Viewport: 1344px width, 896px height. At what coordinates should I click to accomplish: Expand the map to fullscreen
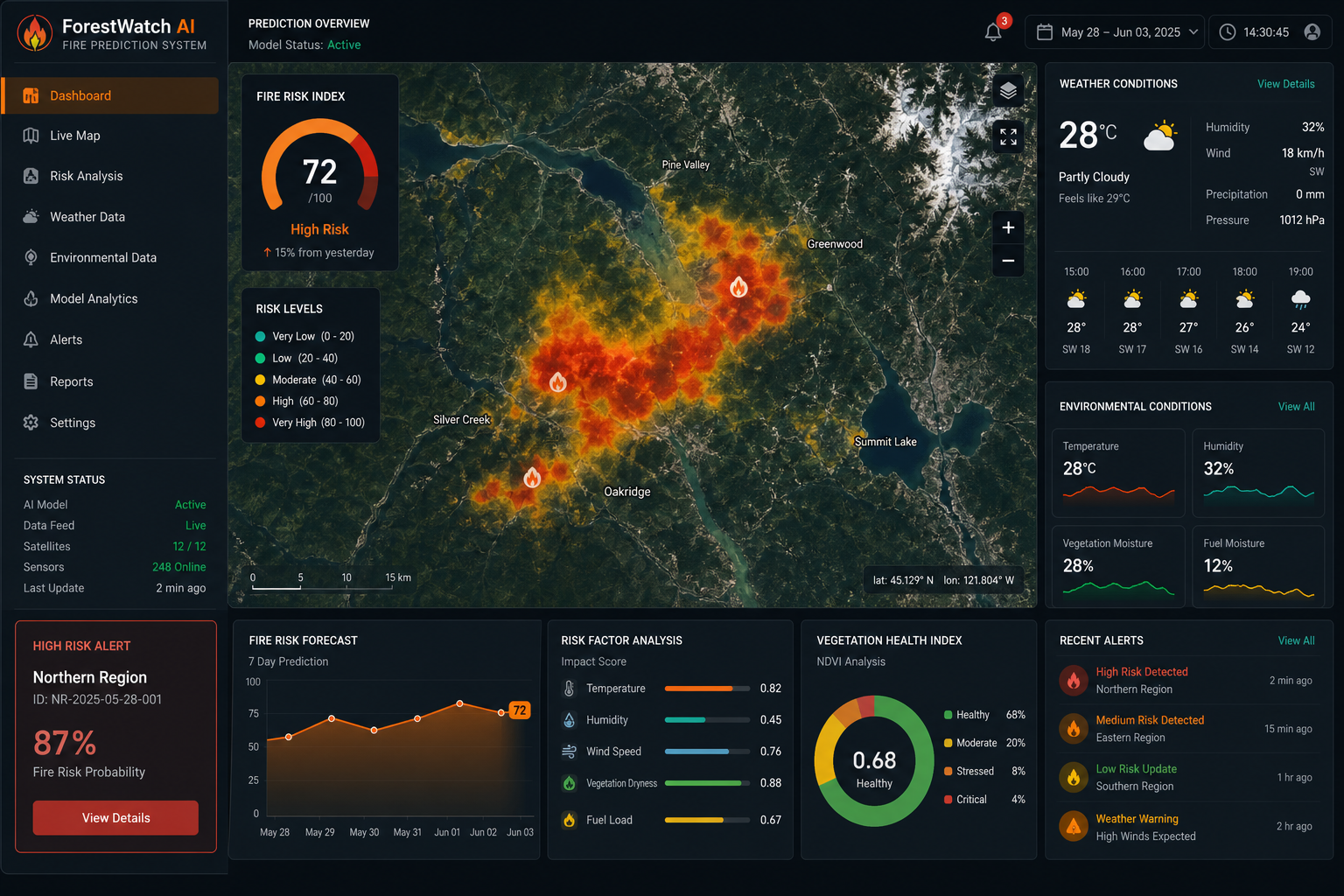(1008, 136)
